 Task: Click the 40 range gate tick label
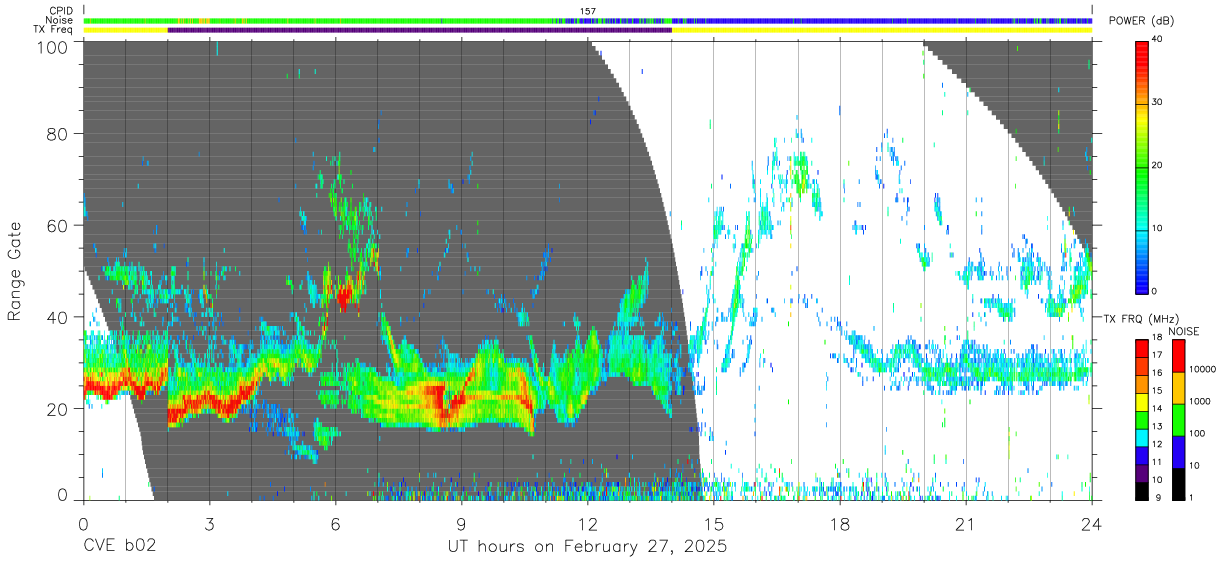tap(58, 317)
